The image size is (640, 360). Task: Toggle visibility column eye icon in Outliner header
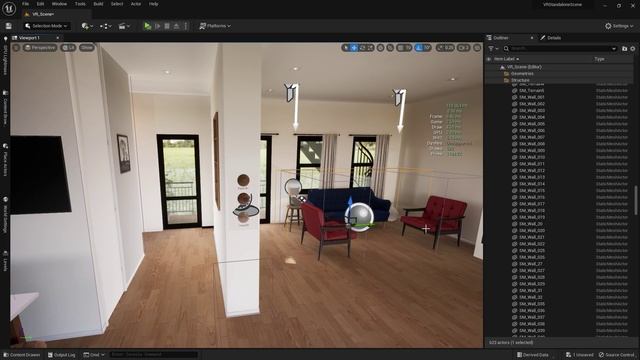pos(489,59)
